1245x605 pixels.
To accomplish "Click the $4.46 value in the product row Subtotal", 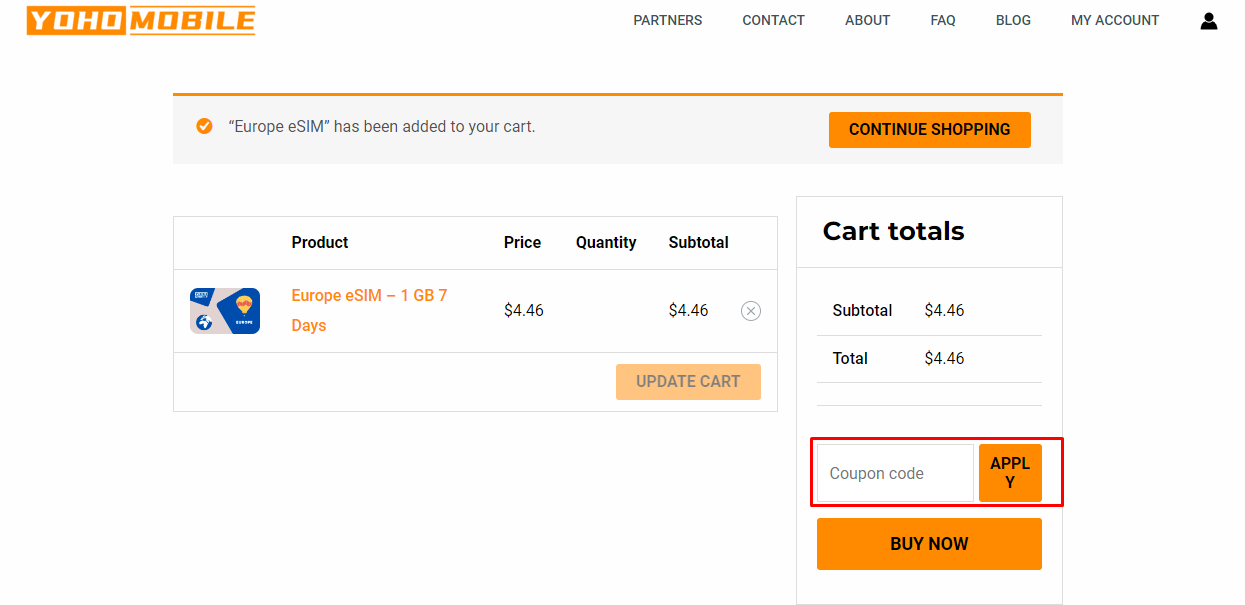I will coord(688,311).
